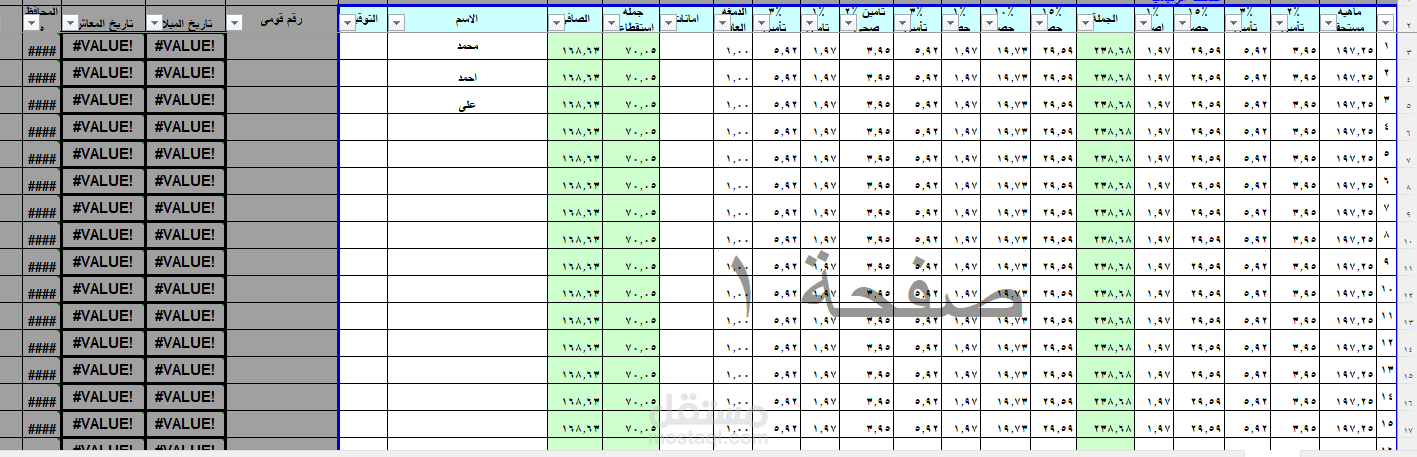Click empty signature cell in محمد's row
This screenshot has height=457, width=1417.
363,46
